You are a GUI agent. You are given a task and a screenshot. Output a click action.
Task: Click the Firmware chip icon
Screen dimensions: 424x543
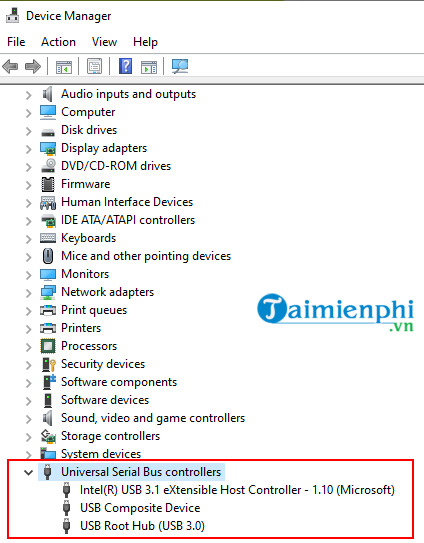pyautogui.click(x=48, y=184)
